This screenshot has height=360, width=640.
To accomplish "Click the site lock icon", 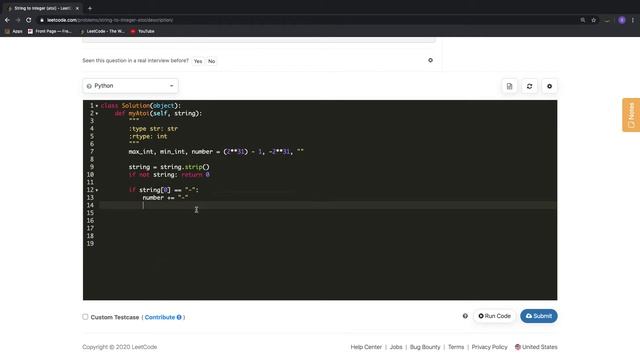I will click(42, 20).
